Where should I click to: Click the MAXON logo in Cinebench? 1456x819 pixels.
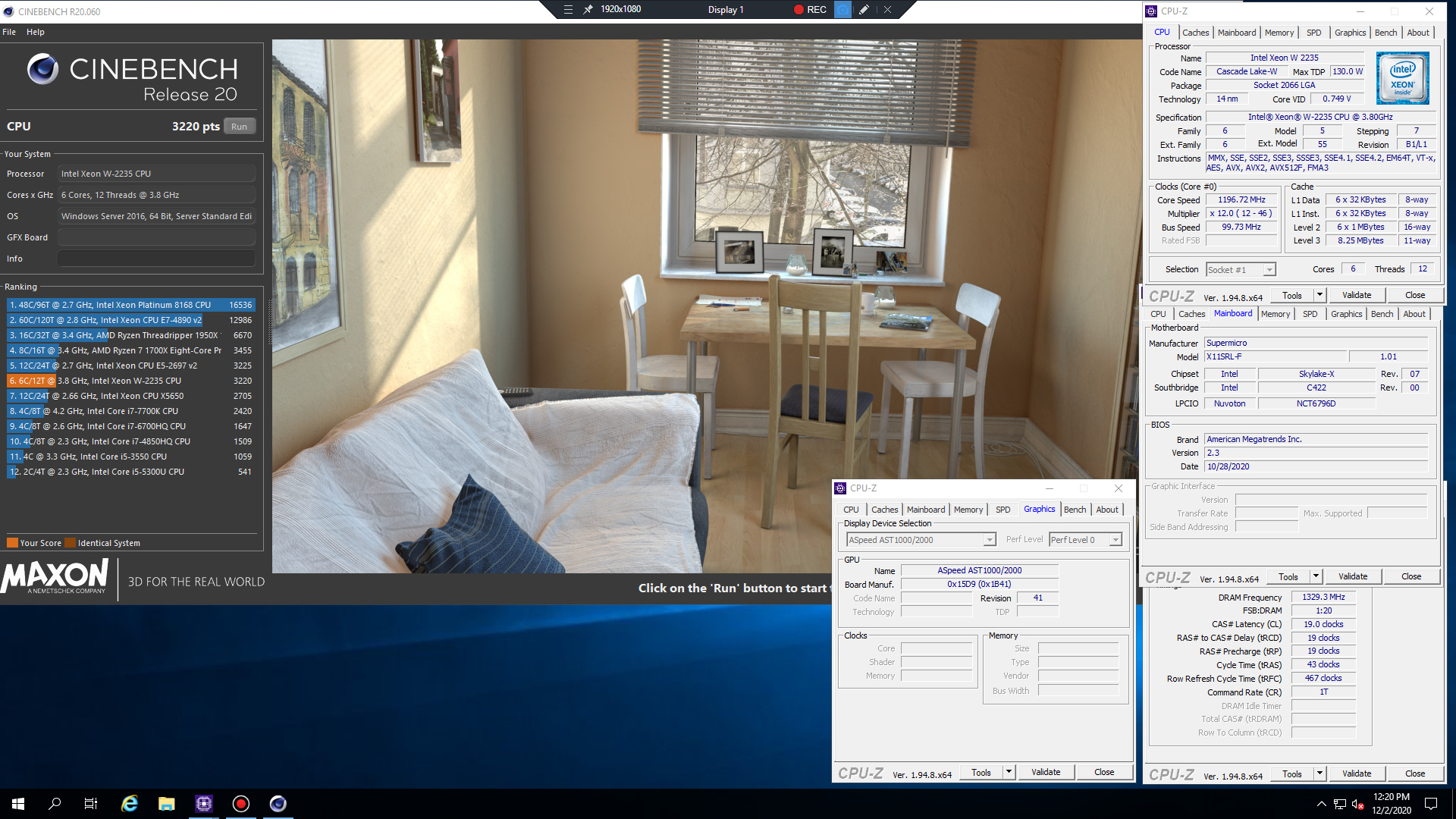coord(56,578)
